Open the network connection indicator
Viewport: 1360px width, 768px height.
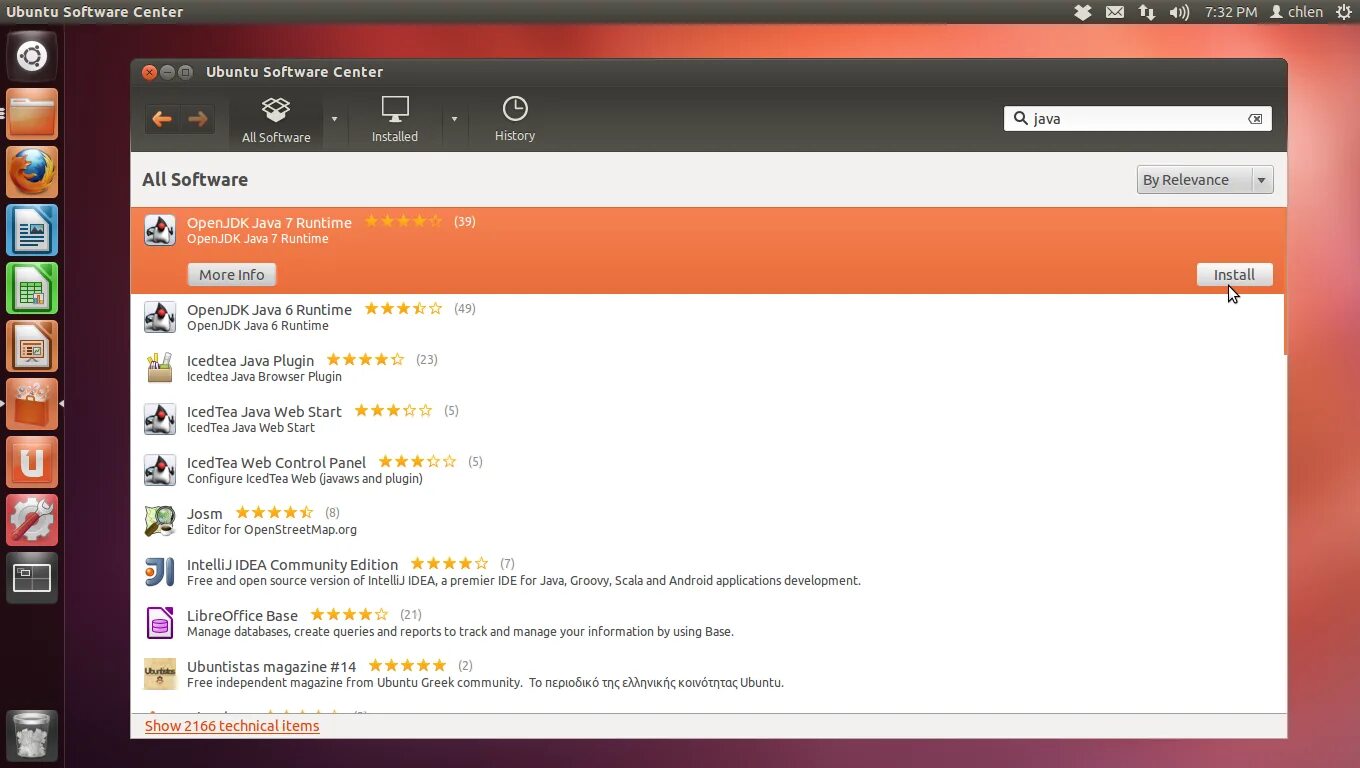(1147, 12)
